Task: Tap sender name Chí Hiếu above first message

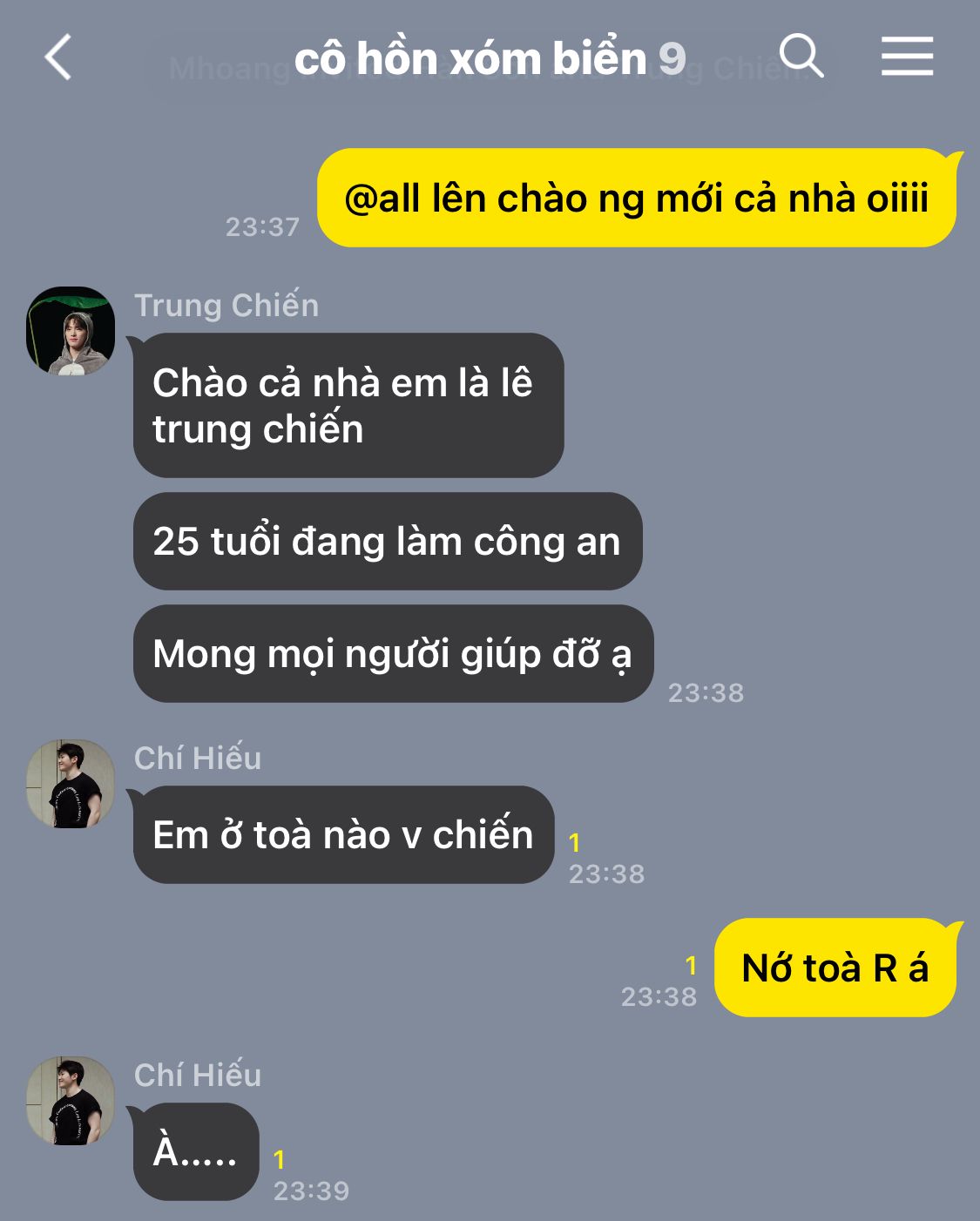Action: click(198, 759)
